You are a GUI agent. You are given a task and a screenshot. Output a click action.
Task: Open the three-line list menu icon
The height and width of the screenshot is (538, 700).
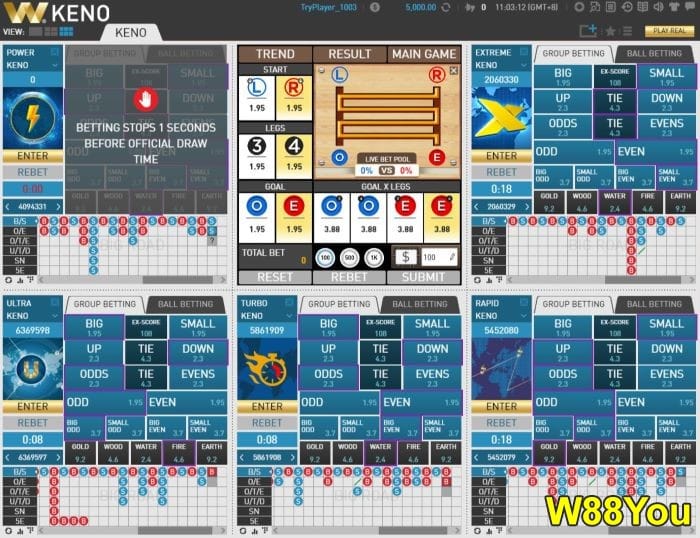point(628,31)
